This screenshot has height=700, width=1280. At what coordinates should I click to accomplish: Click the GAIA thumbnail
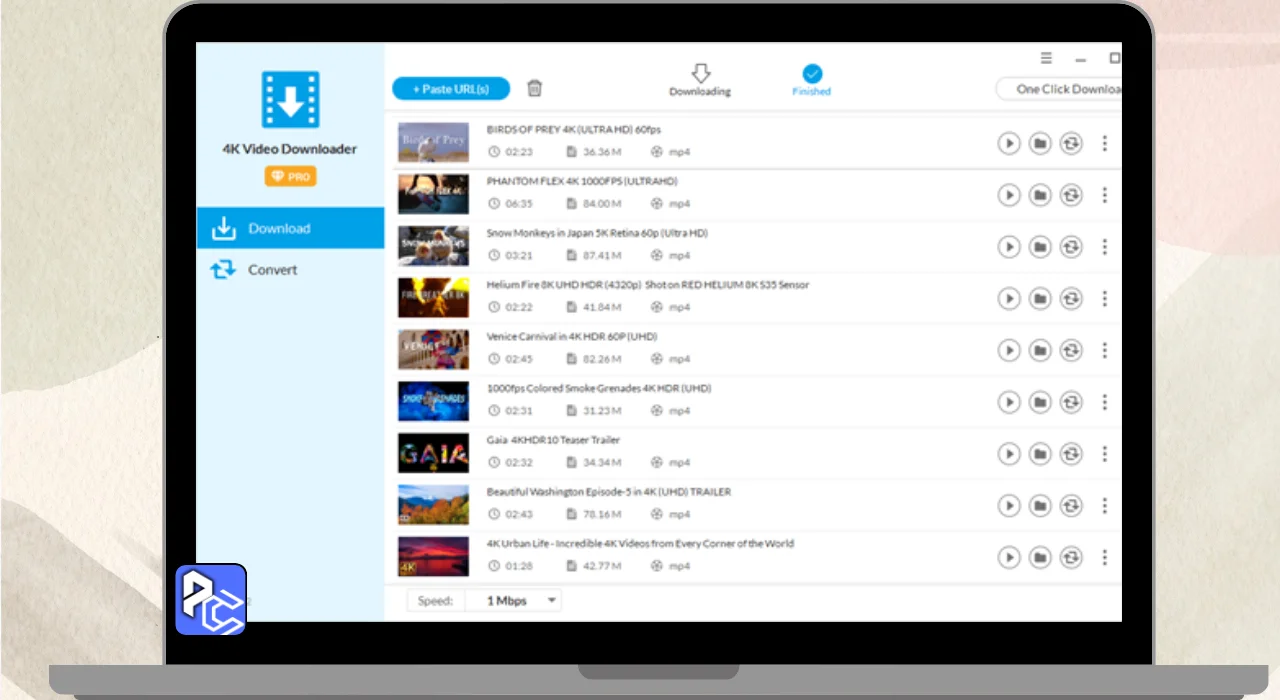(433, 453)
